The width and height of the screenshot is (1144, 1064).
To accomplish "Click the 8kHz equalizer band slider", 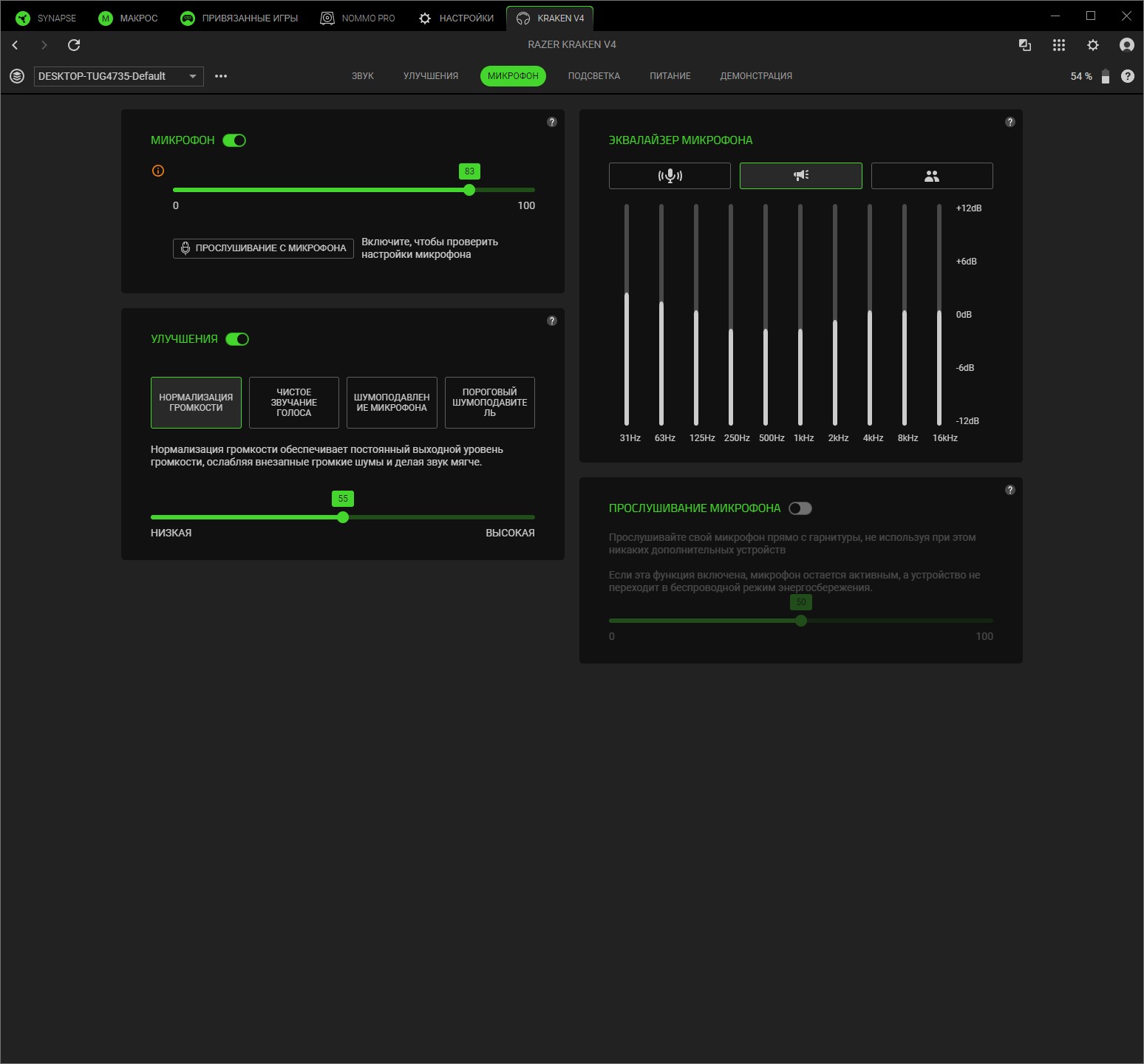I will click(905, 315).
